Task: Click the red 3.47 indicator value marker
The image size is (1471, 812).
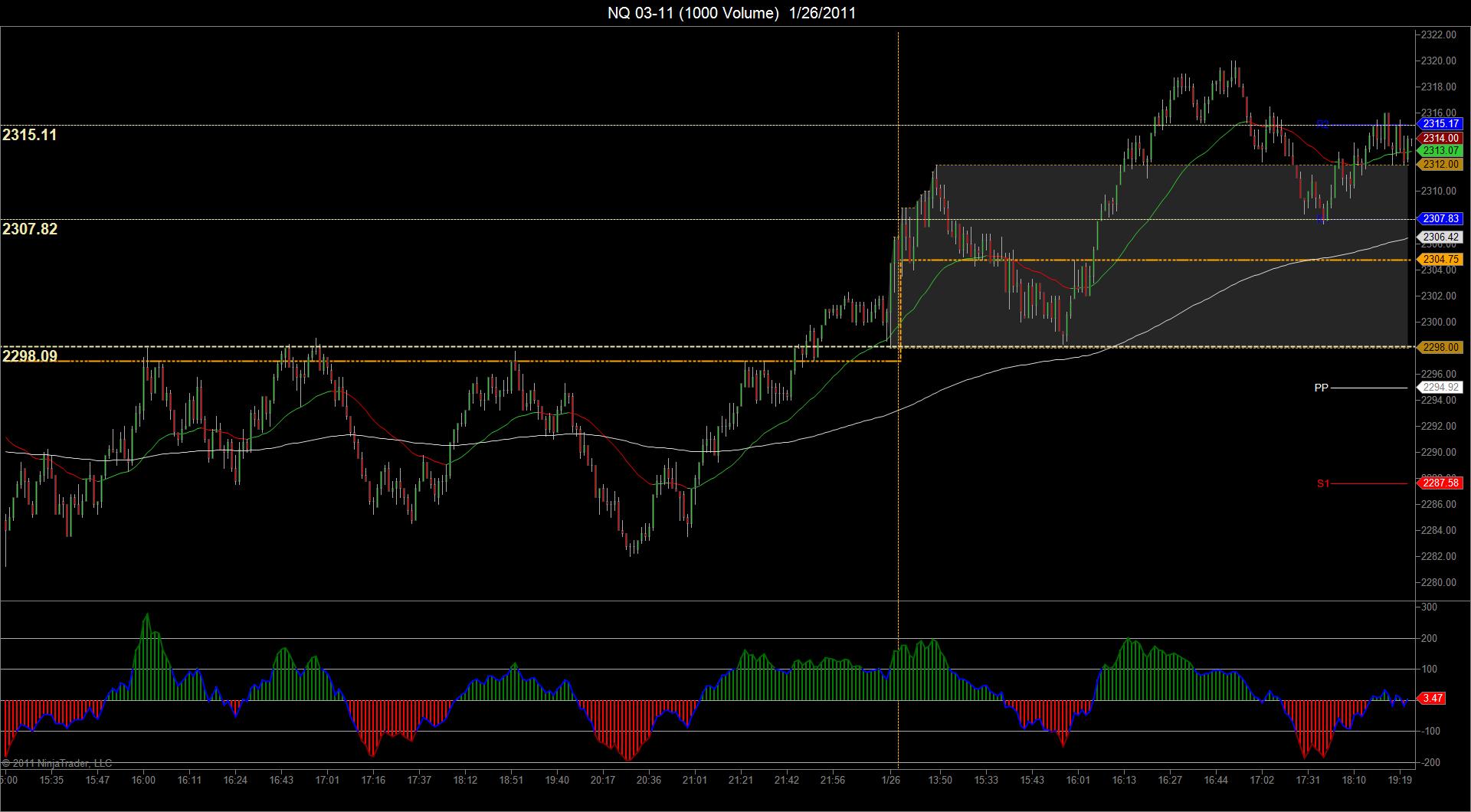Action: click(x=1431, y=699)
